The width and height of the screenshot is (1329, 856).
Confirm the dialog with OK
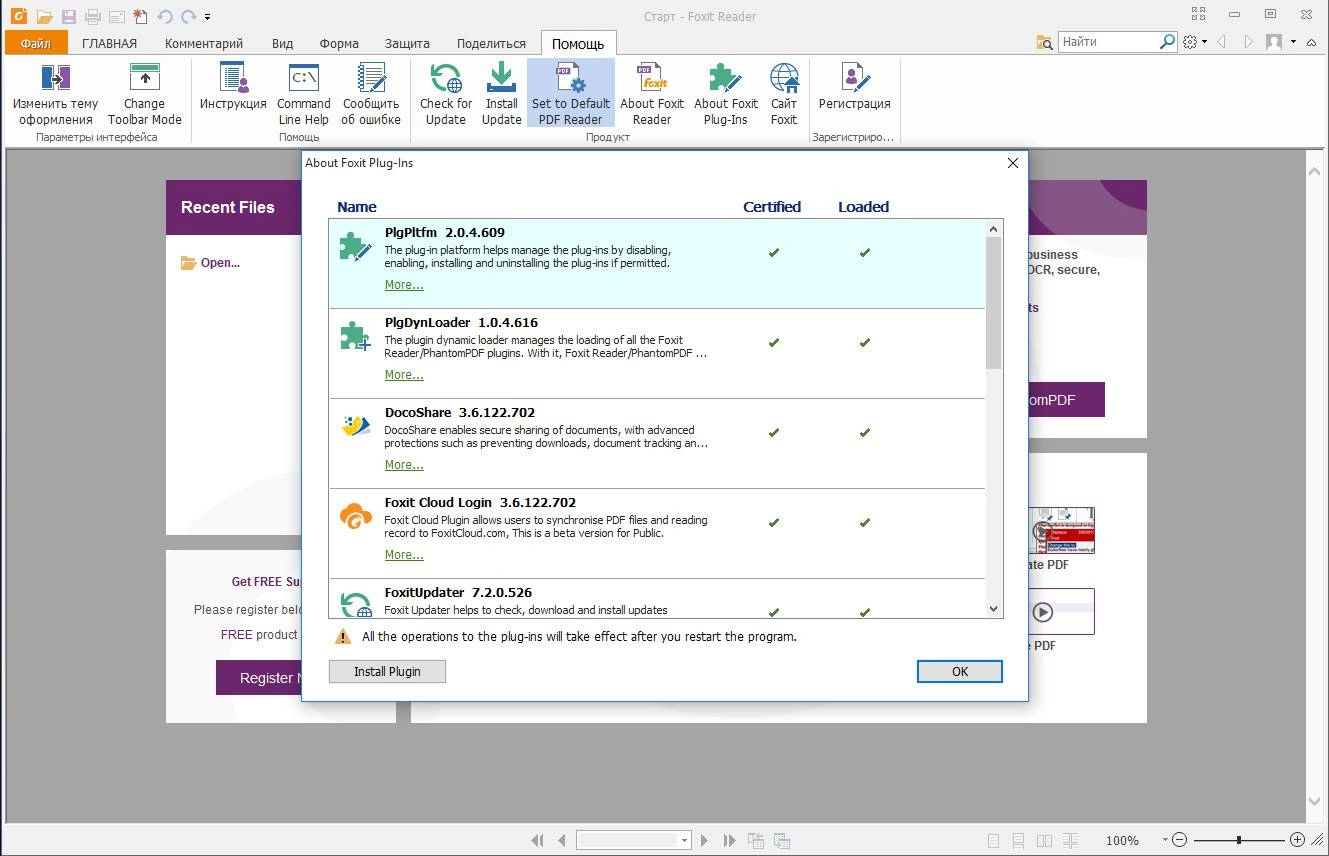coord(960,672)
